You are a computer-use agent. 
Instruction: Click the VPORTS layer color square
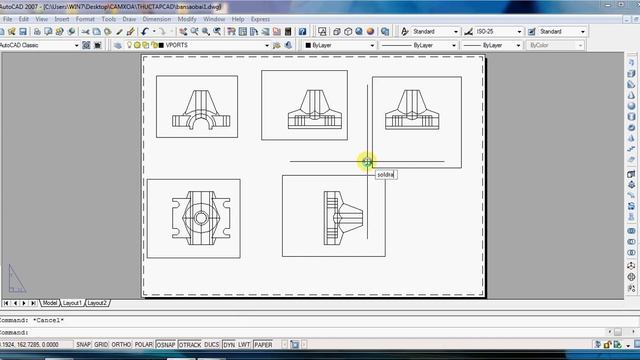click(161, 45)
